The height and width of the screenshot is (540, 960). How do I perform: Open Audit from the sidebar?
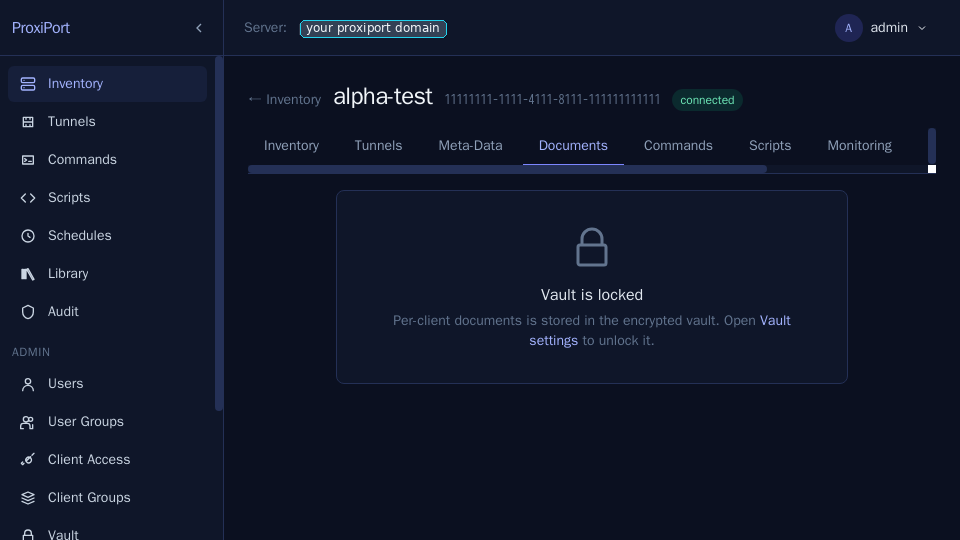pyautogui.click(x=107, y=312)
